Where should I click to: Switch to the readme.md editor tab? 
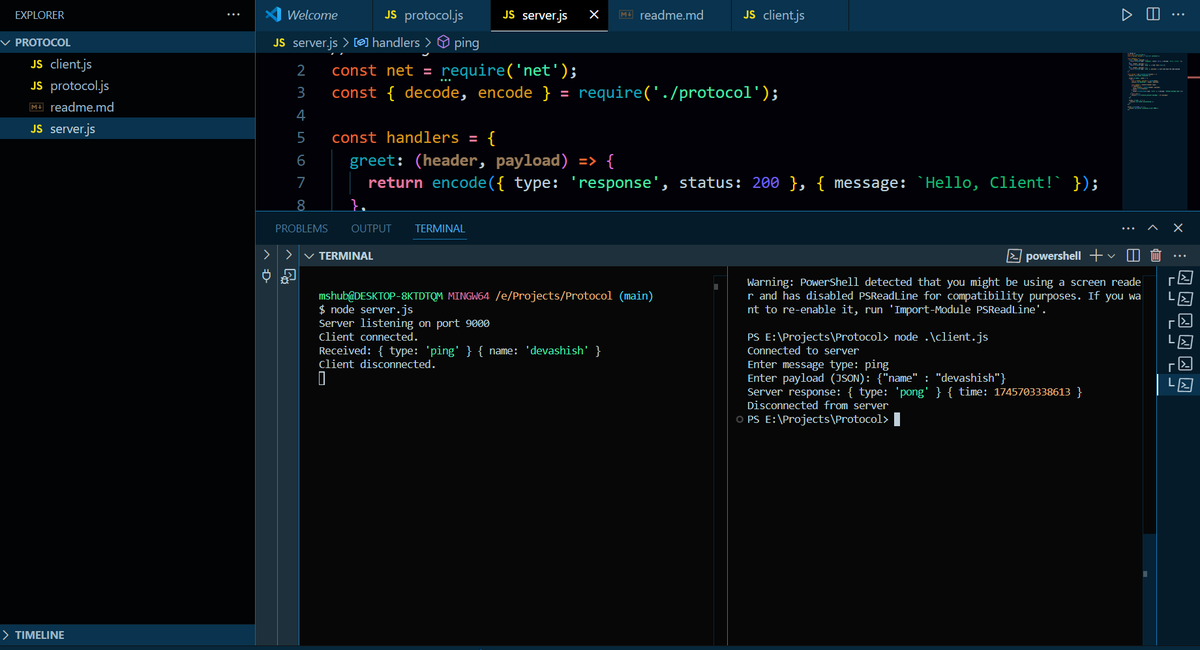(670, 15)
